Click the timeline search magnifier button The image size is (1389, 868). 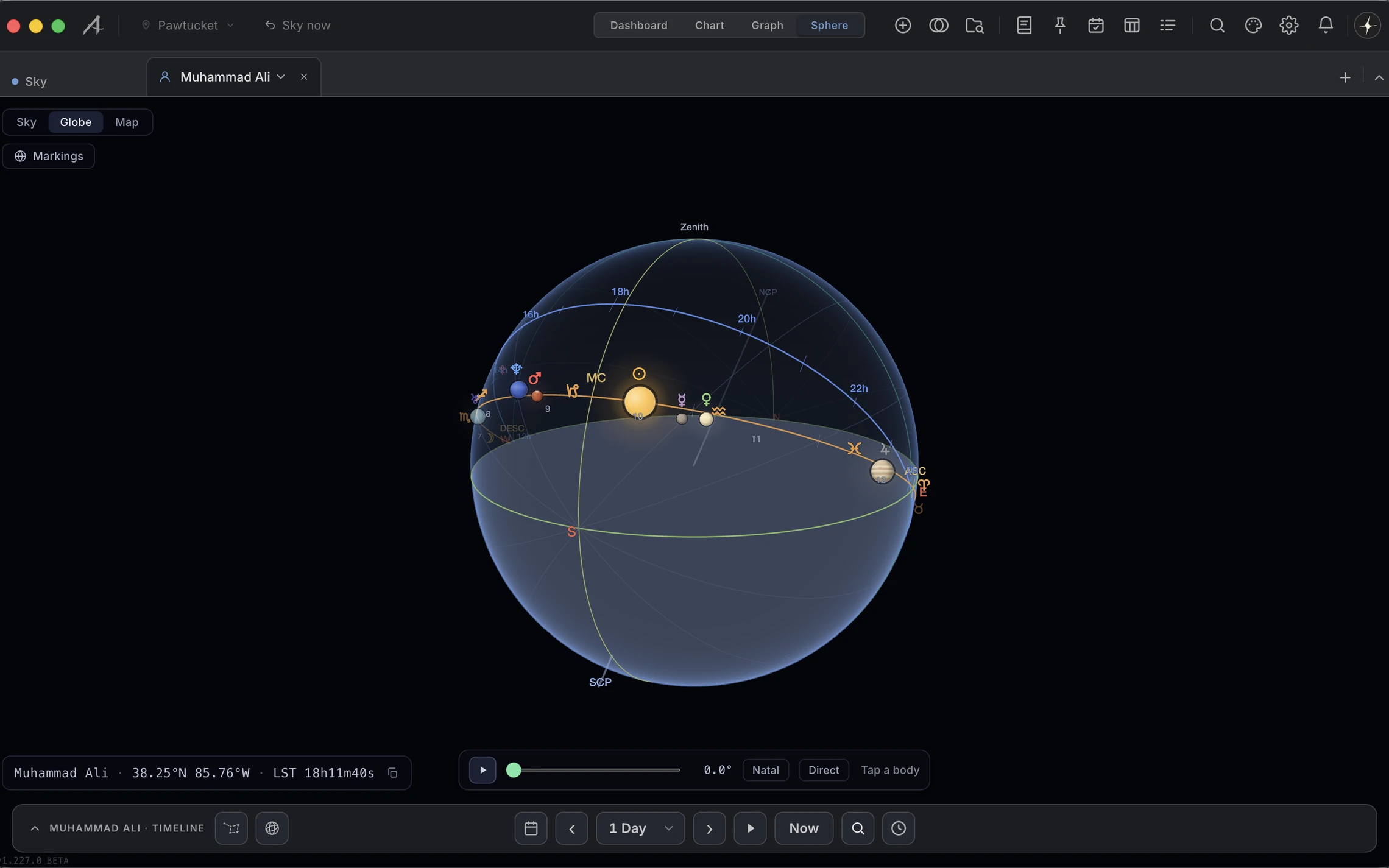857,828
